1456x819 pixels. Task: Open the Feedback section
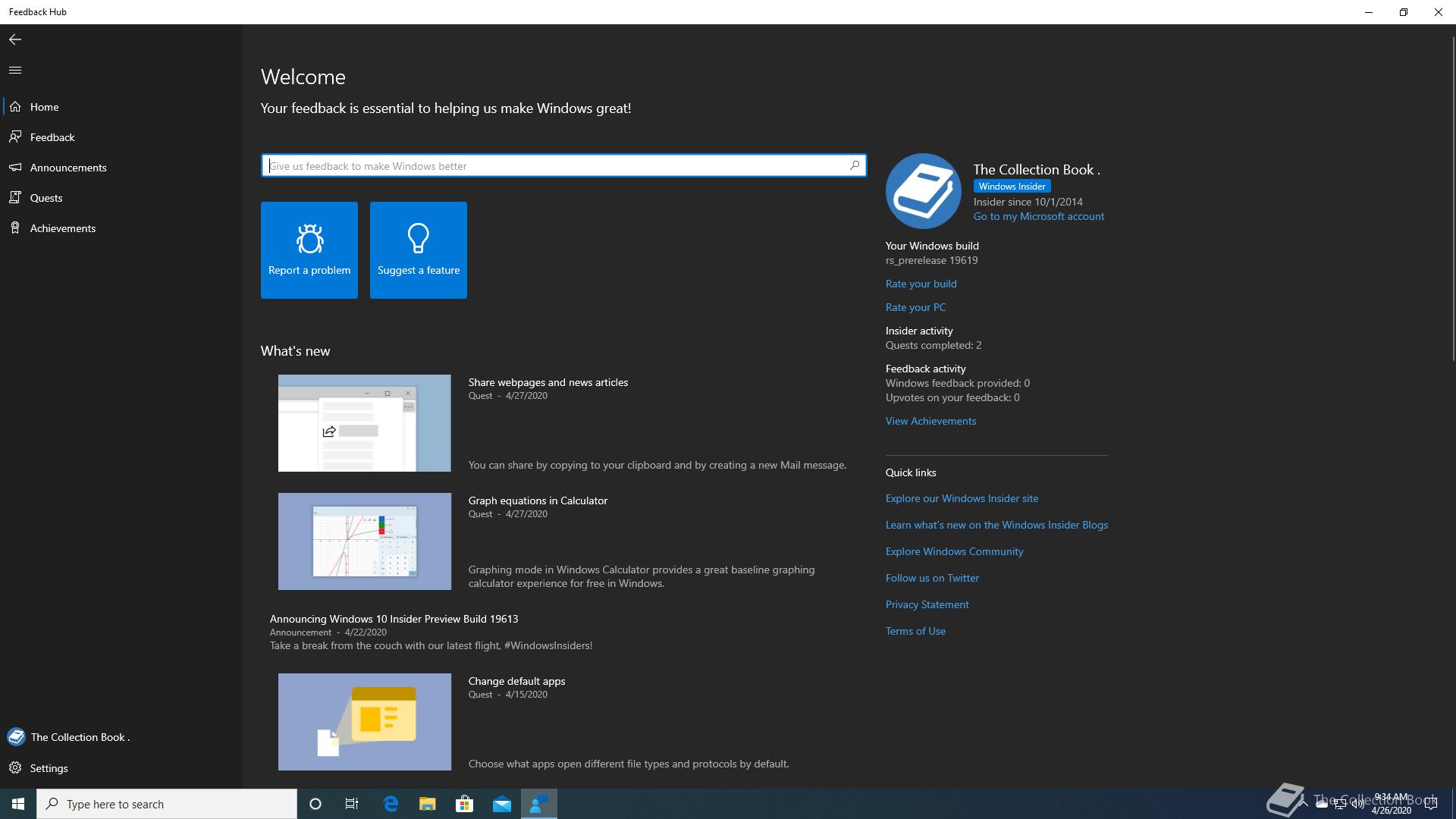click(121, 137)
